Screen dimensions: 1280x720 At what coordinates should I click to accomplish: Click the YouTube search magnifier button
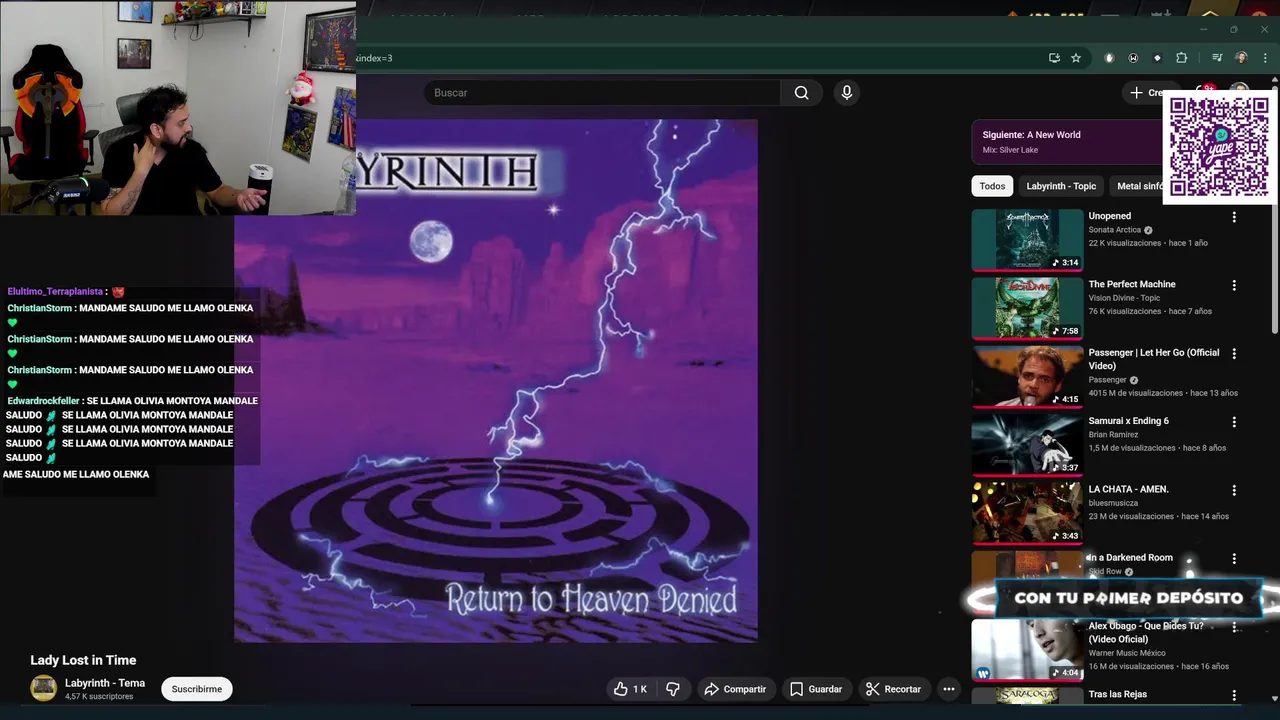pyautogui.click(x=801, y=93)
